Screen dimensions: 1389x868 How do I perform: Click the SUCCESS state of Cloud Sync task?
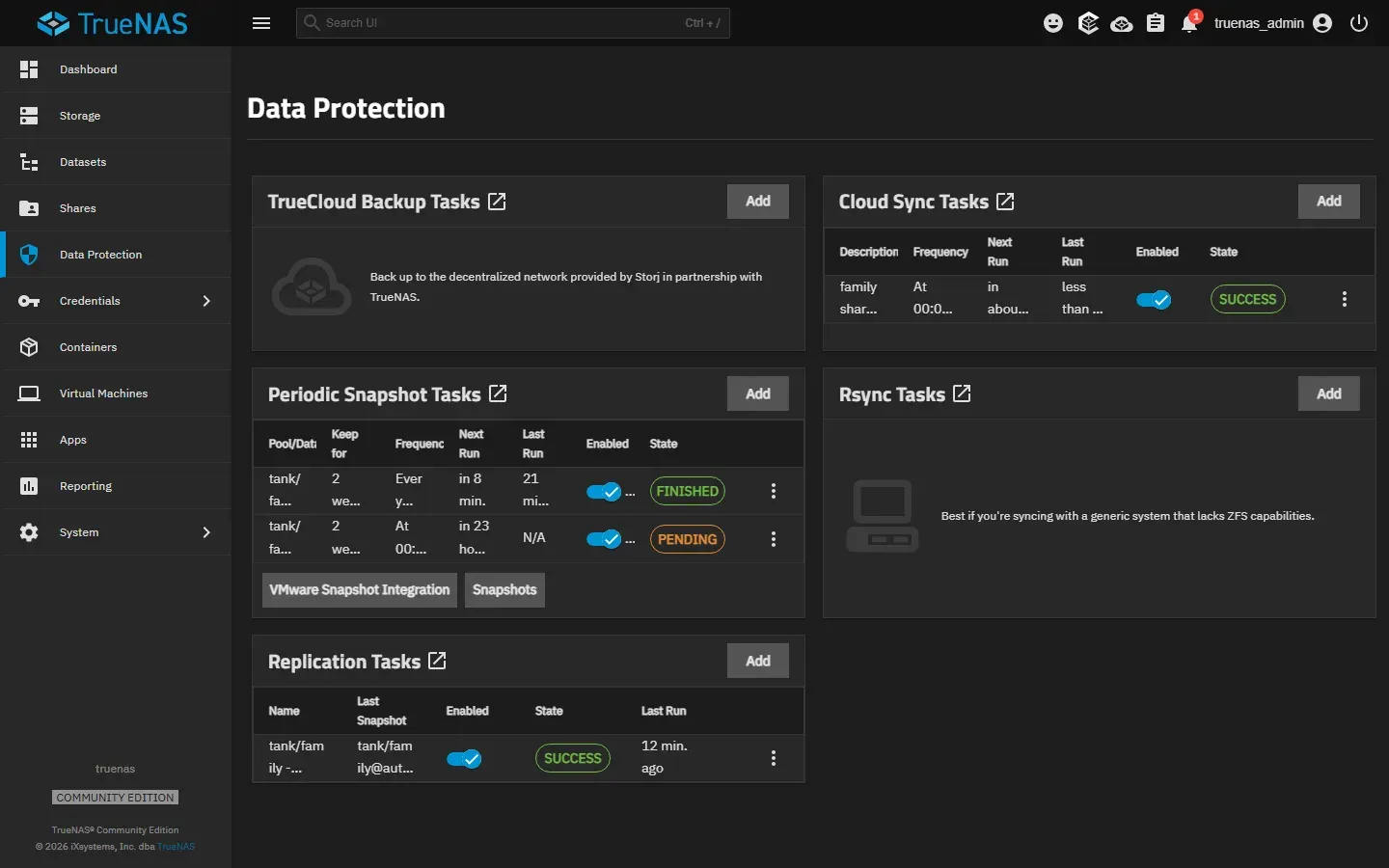(x=1247, y=299)
